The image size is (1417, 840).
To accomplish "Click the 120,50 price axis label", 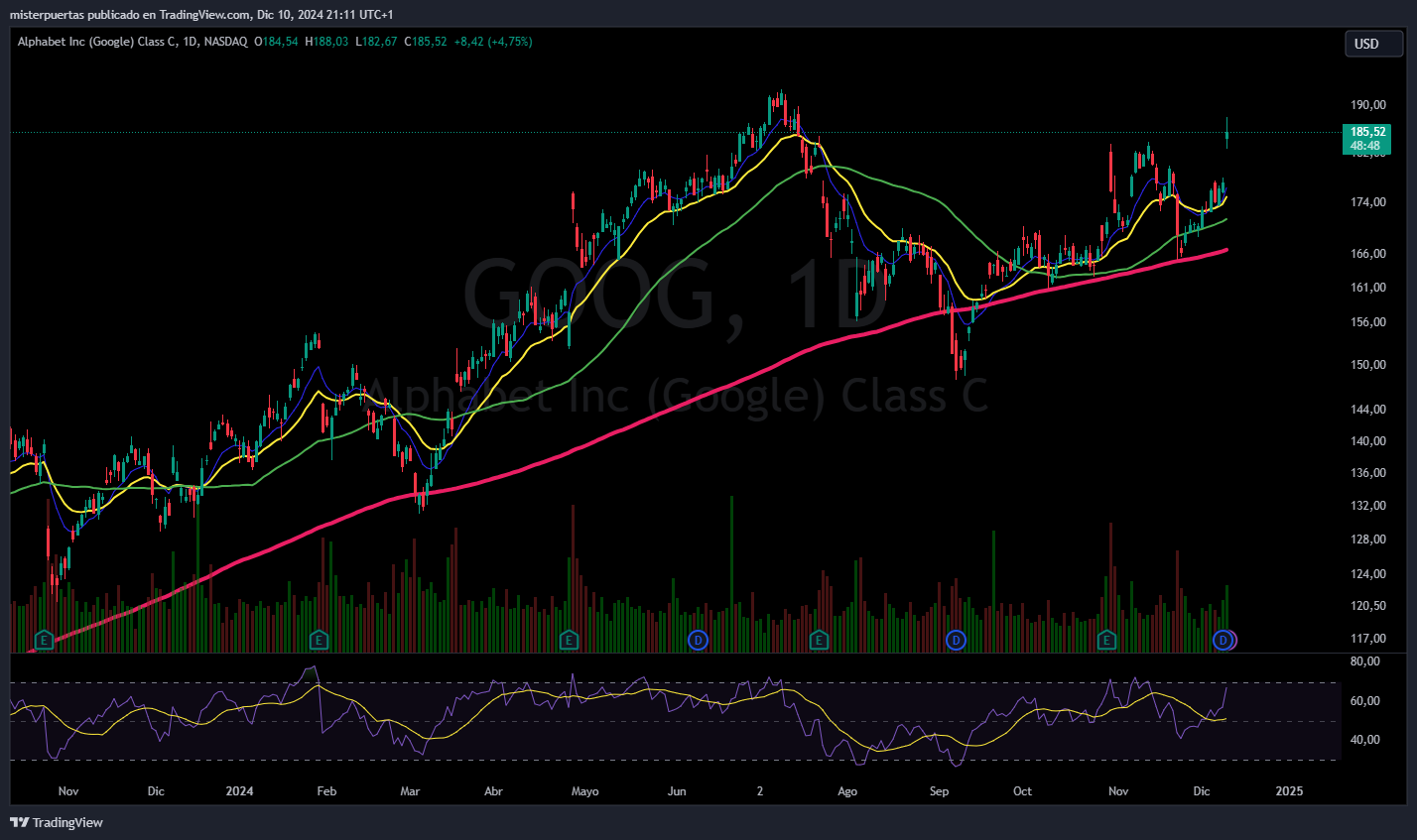I will point(1367,606).
